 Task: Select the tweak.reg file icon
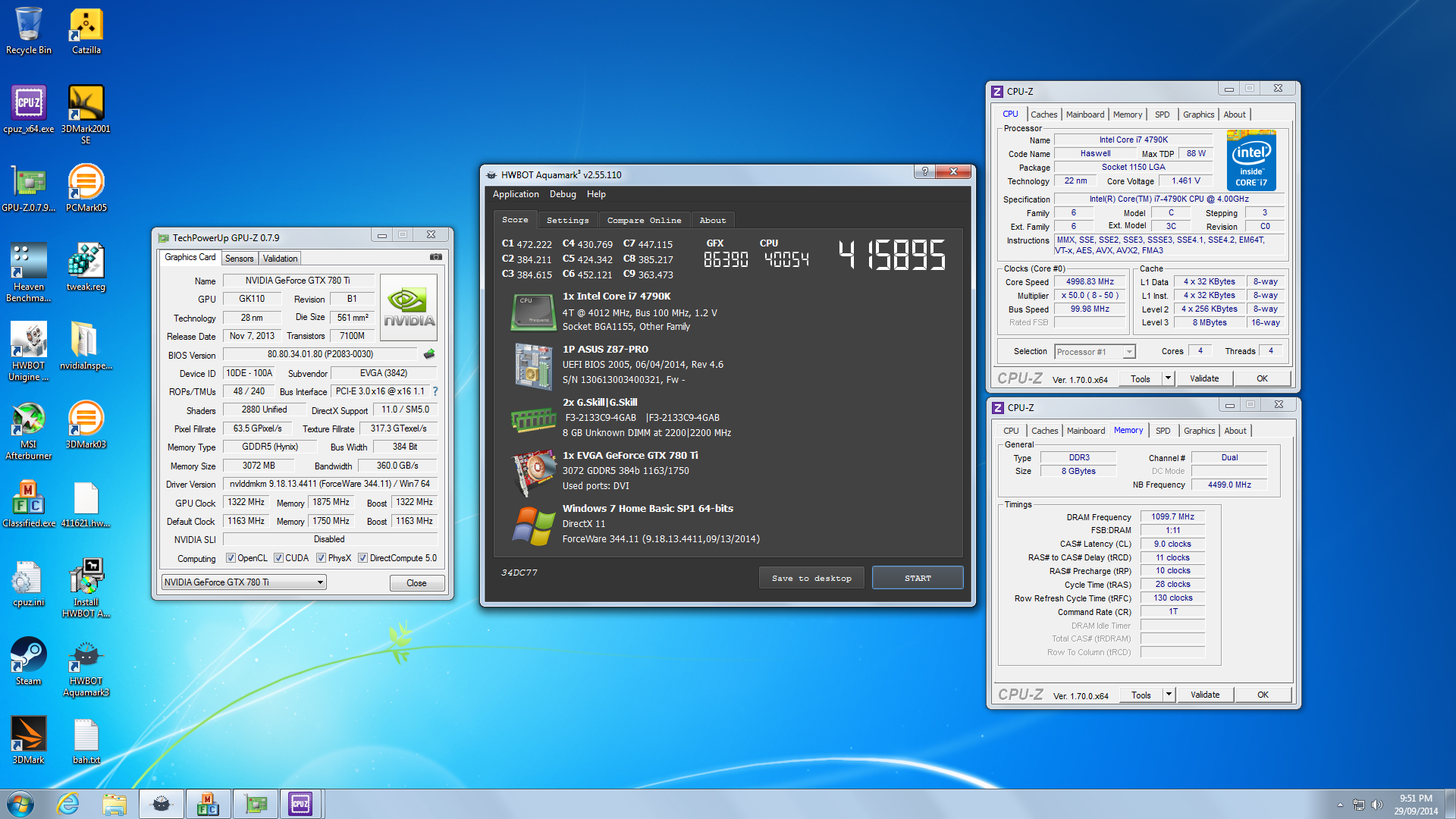(86, 267)
